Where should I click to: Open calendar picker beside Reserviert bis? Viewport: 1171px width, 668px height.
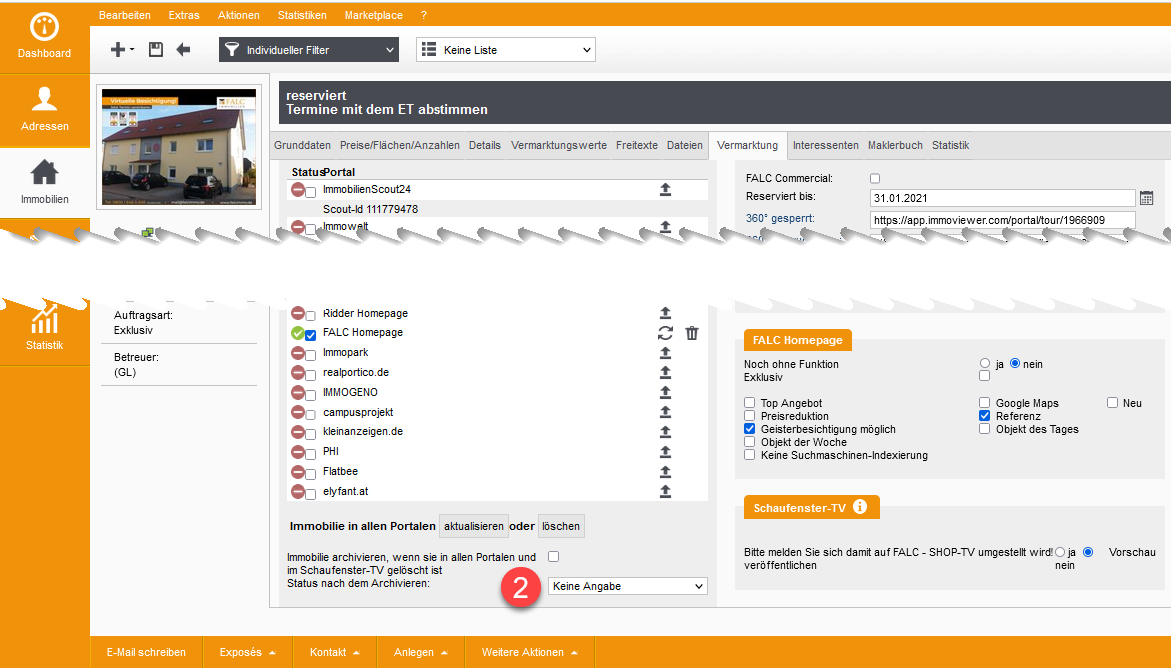point(1146,198)
